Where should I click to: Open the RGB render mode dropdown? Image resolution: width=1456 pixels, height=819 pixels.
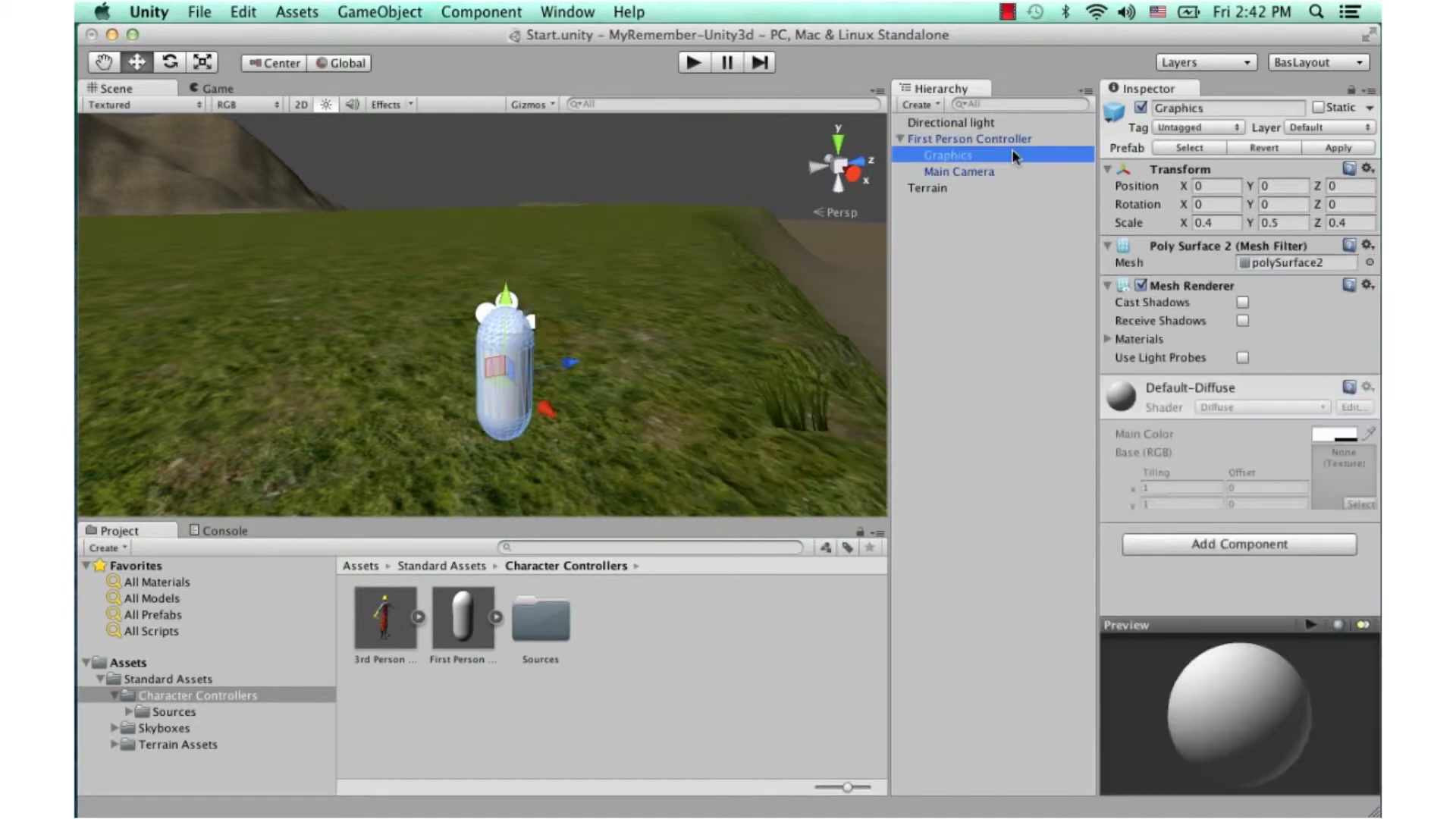(x=247, y=105)
